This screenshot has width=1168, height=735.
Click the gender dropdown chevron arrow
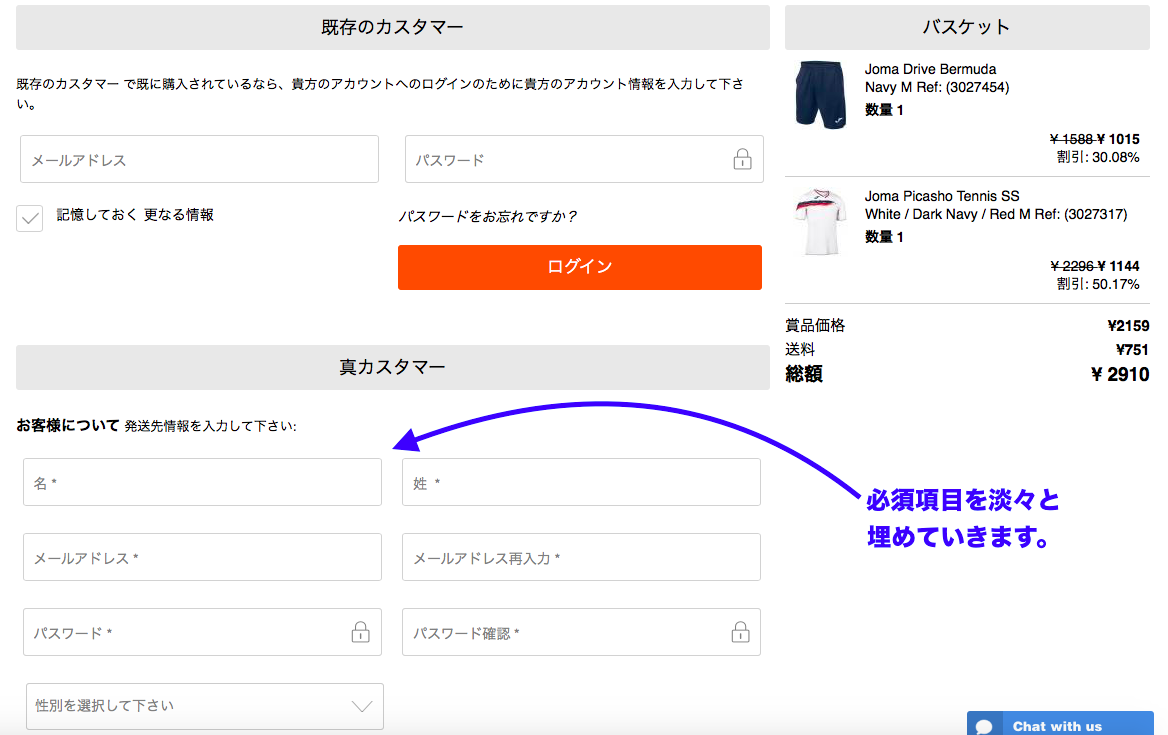pyautogui.click(x=360, y=706)
